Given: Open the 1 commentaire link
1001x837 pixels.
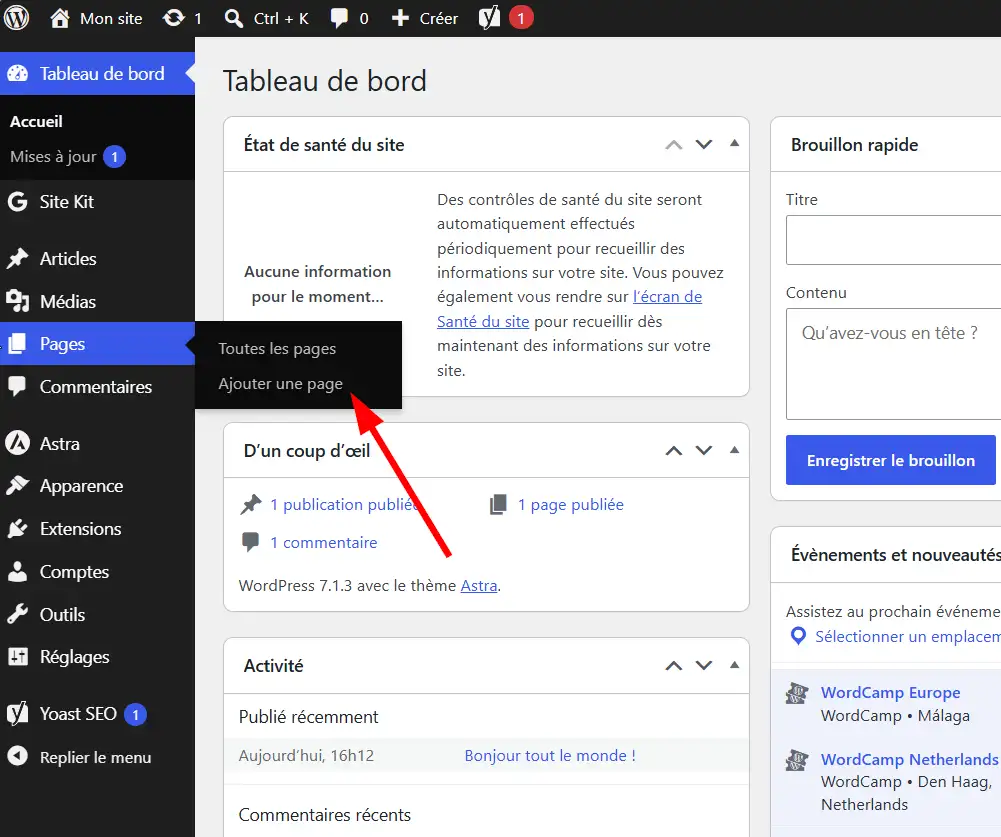Looking at the screenshot, I should 324,543.
